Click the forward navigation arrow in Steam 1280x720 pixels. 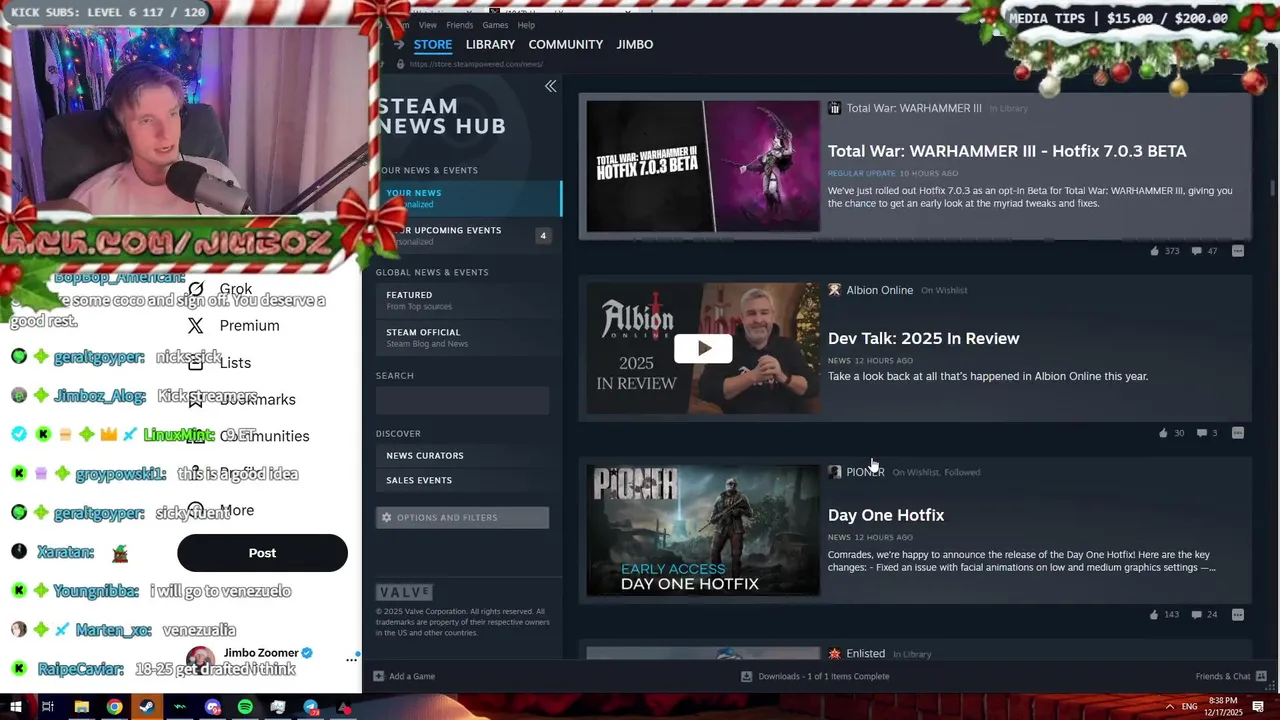pyautogui.click(x=398, y=44)
